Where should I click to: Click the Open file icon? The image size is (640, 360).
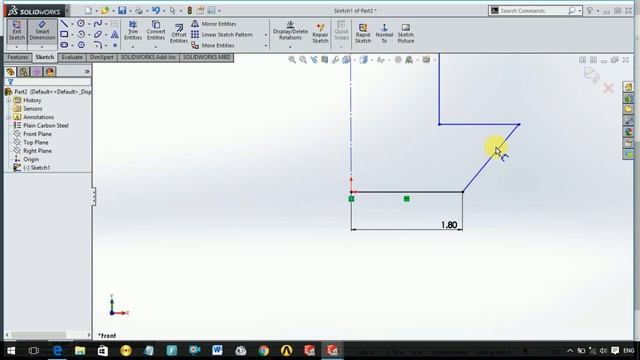105,11
